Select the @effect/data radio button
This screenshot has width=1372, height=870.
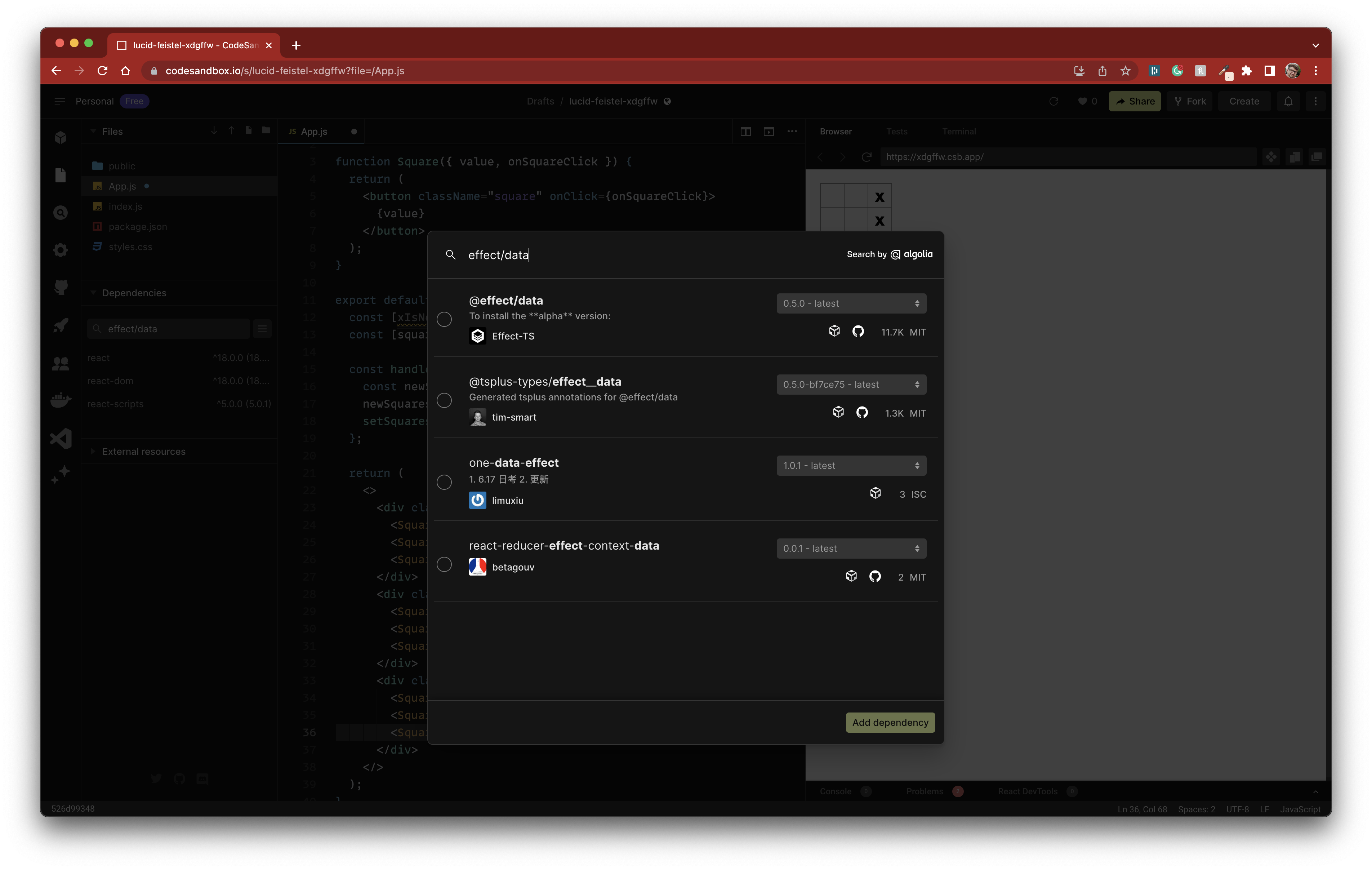point(444,319)
